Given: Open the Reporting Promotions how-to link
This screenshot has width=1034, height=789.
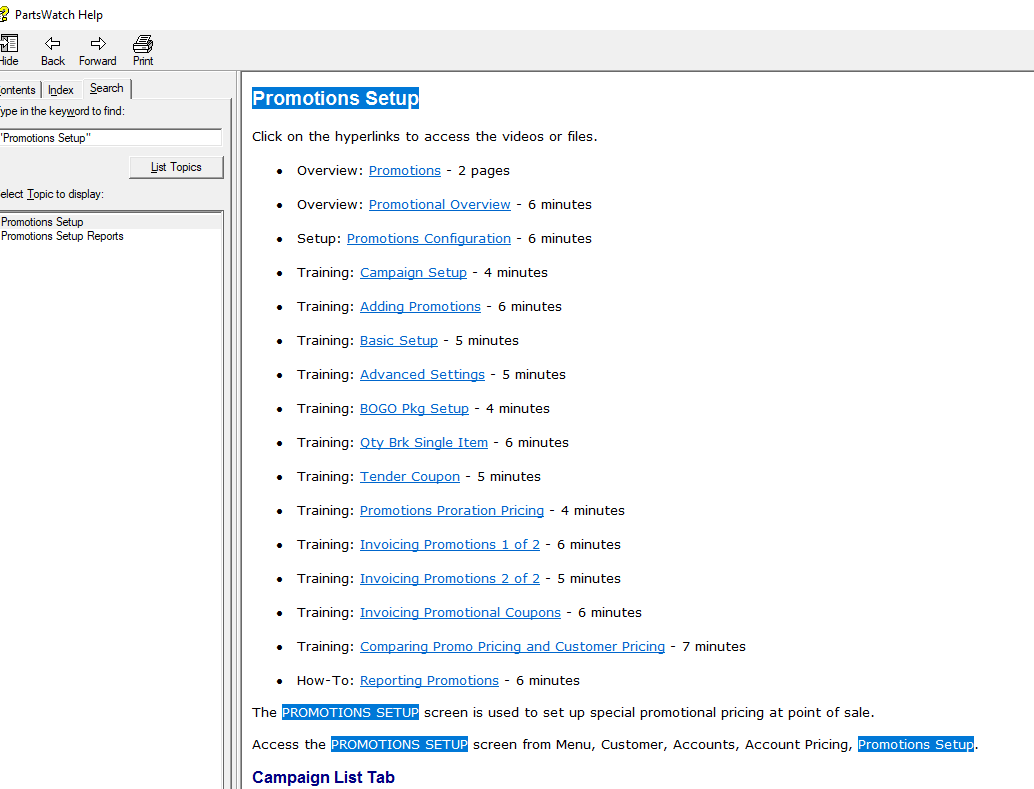Looking at the screenshot, I should pyautogui.click(x=429, y=680).
